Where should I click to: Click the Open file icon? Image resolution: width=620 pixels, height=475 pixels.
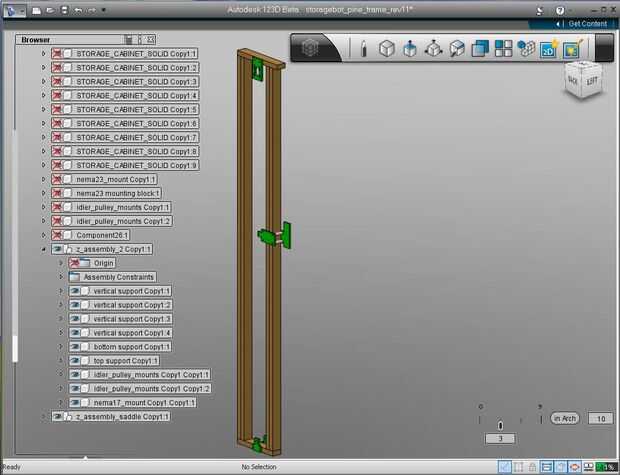click(50, 11)
